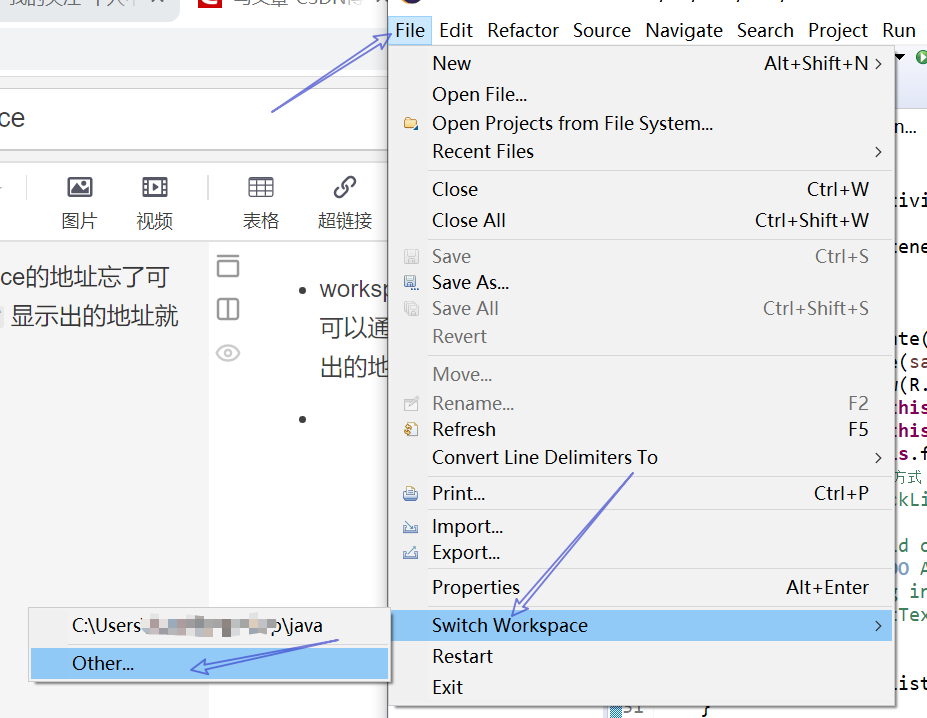The image size is (927, 718).
Task: Select the java workspace path entry
Action: pyautogui.click(x=195, y=626)
